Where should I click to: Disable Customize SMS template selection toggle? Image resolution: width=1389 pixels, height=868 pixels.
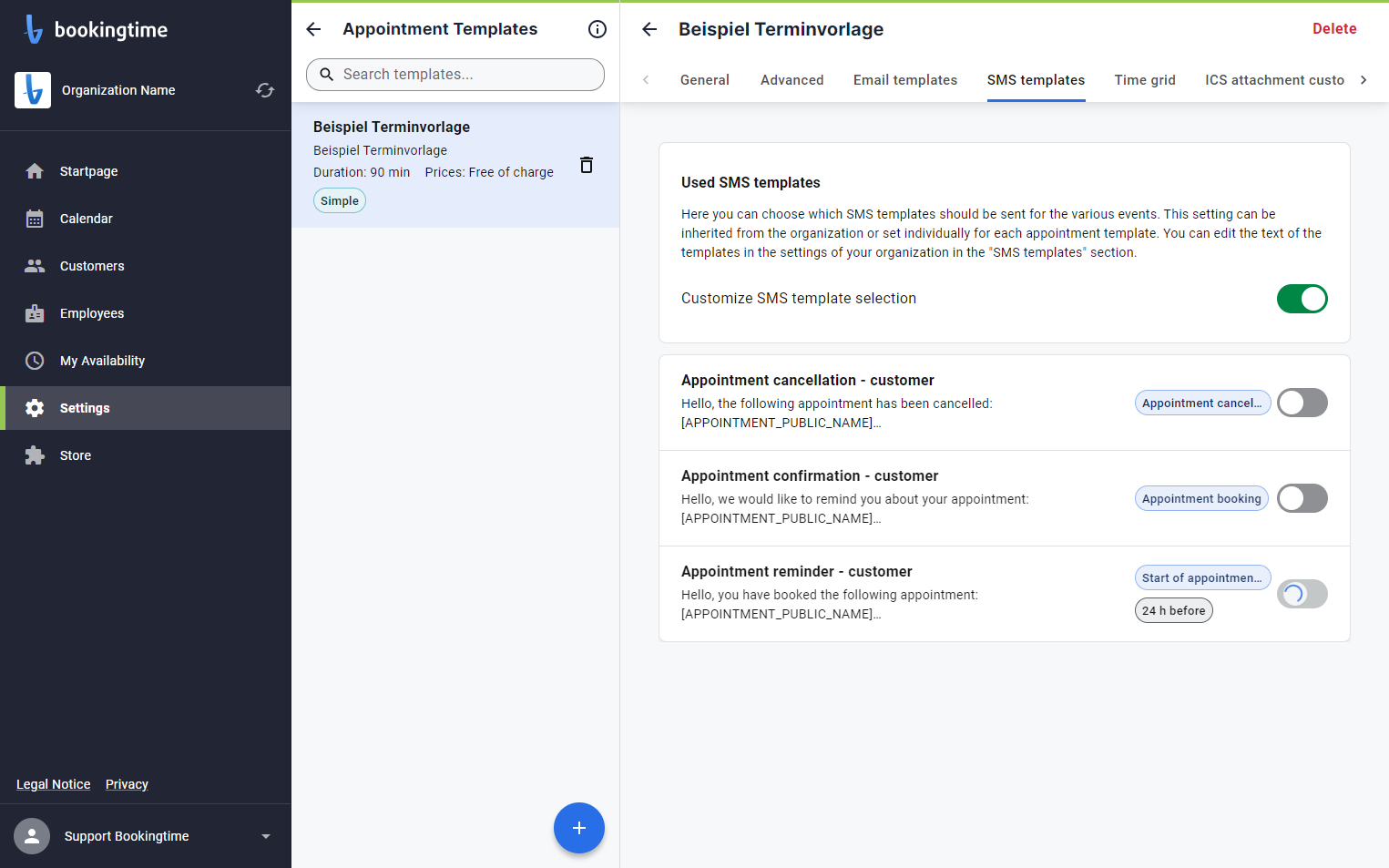pyautogui.click(x=1302, y=299)
